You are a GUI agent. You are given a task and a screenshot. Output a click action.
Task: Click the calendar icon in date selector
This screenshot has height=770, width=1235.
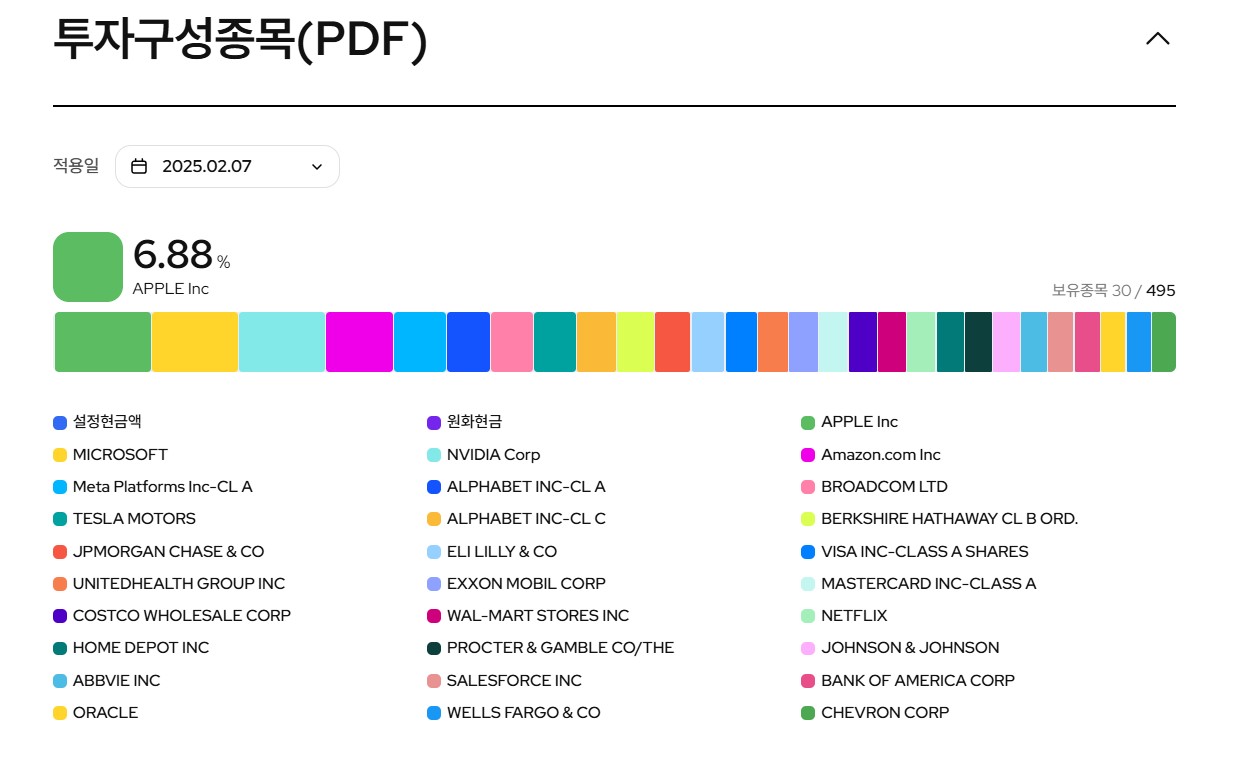[x=140, y=166]
